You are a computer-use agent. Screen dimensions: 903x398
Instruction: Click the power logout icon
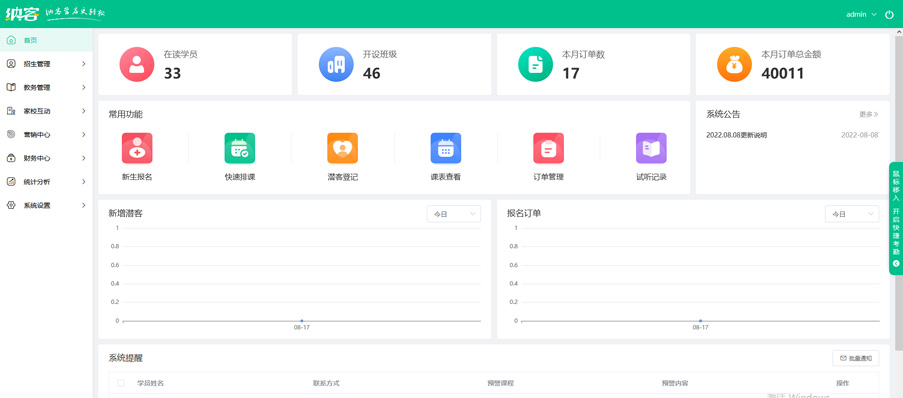pos(889,14)
